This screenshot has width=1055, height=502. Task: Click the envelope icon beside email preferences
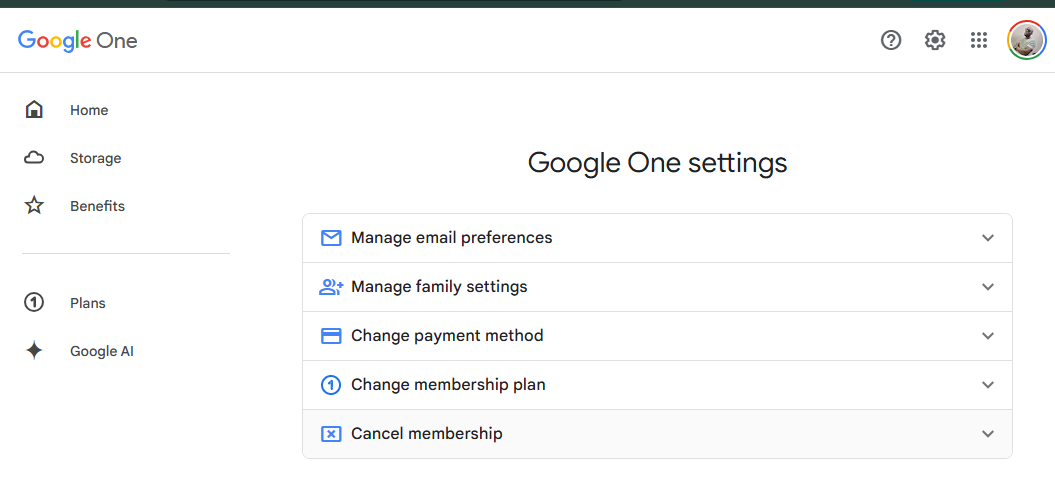331,238
